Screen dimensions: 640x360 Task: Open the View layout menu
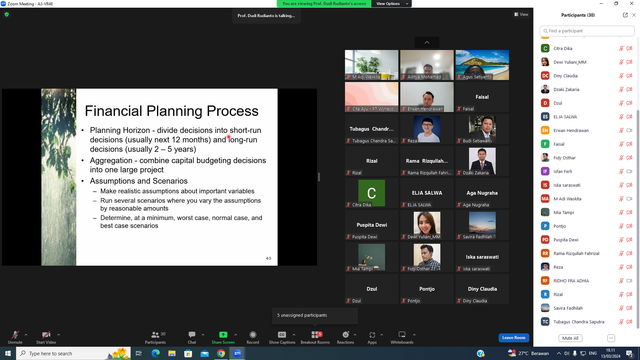pos(521,14)
